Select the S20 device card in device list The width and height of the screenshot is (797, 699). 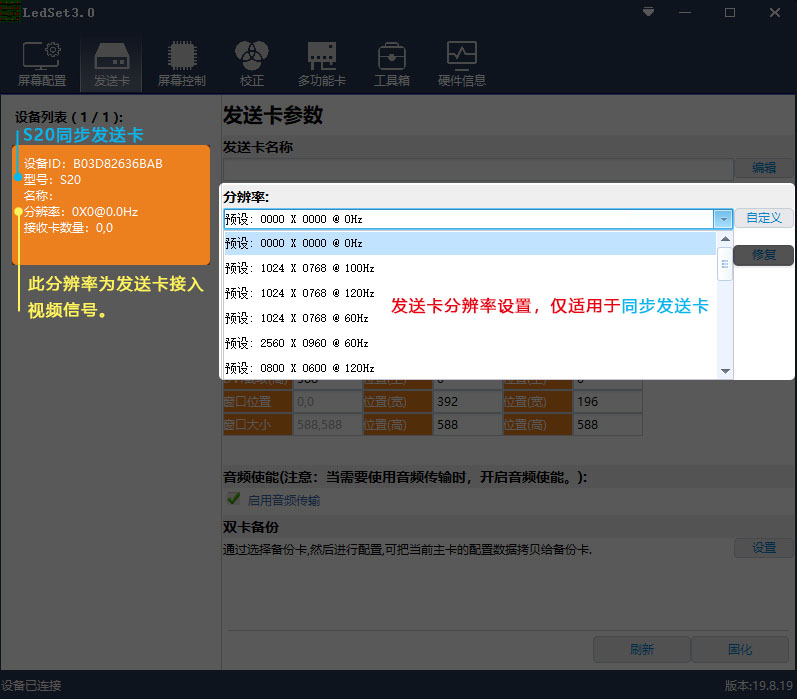point(111,205)
